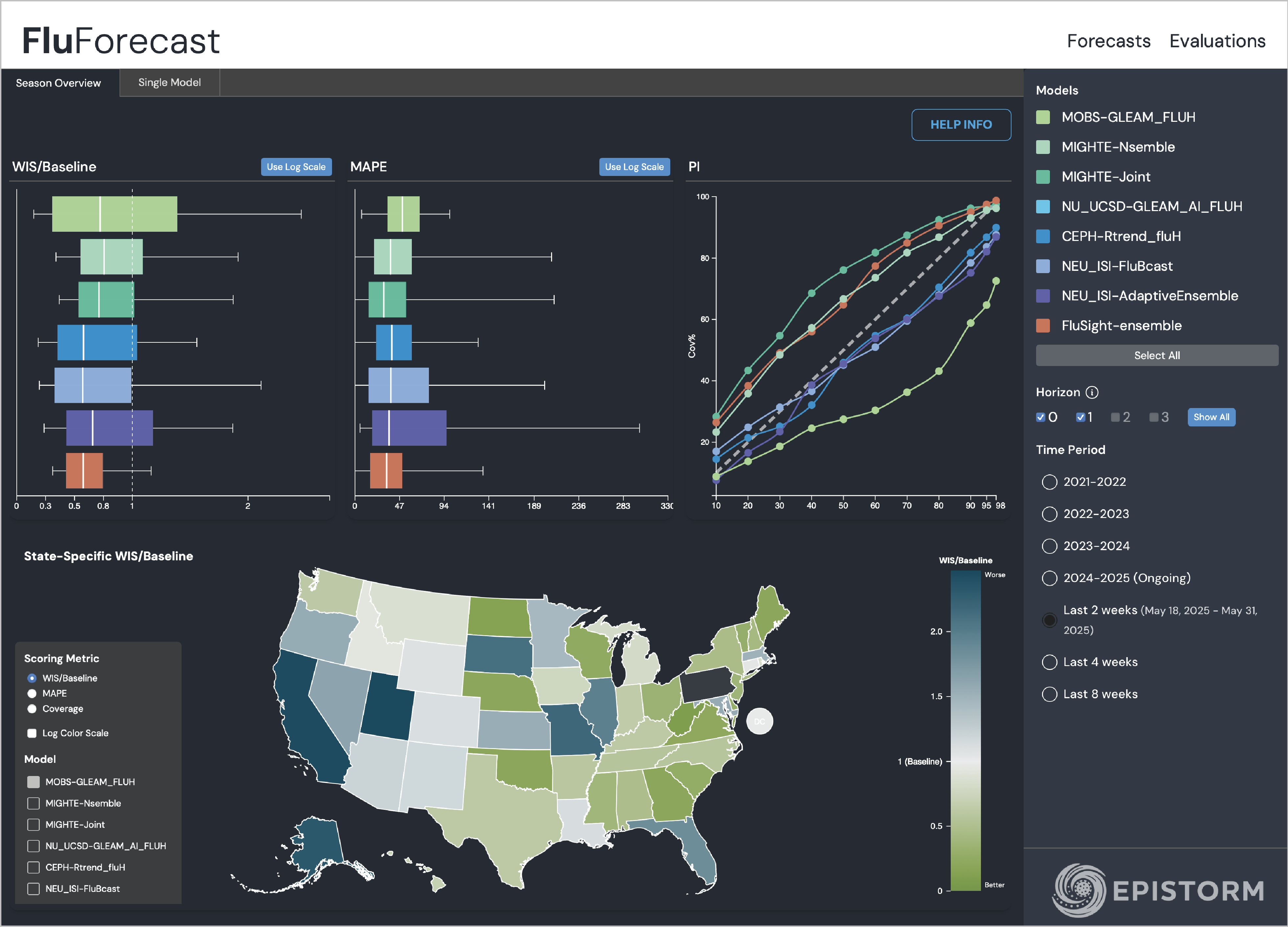Check MOBS-GLEAM_FLUH map model box
This screenshot has height=927, width=1288.
pyautogui.click(x=33, y=782)
